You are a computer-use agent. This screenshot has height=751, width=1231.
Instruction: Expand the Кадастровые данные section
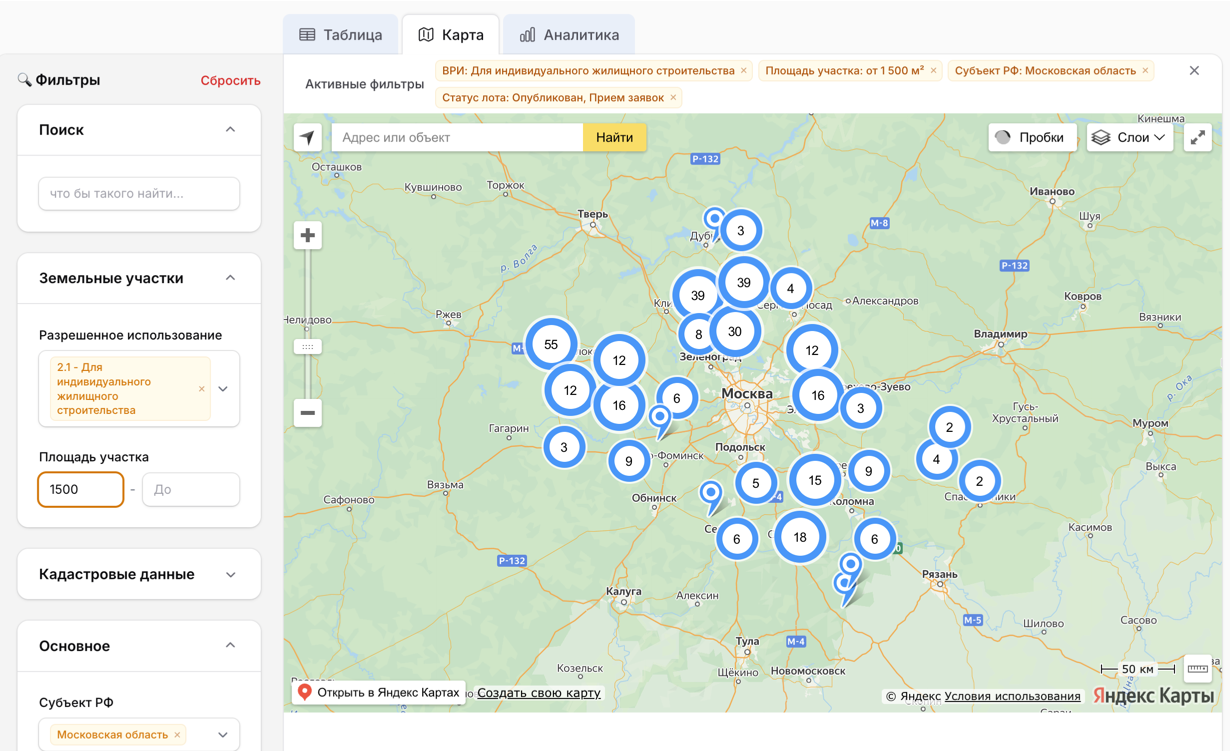[230, 575]
